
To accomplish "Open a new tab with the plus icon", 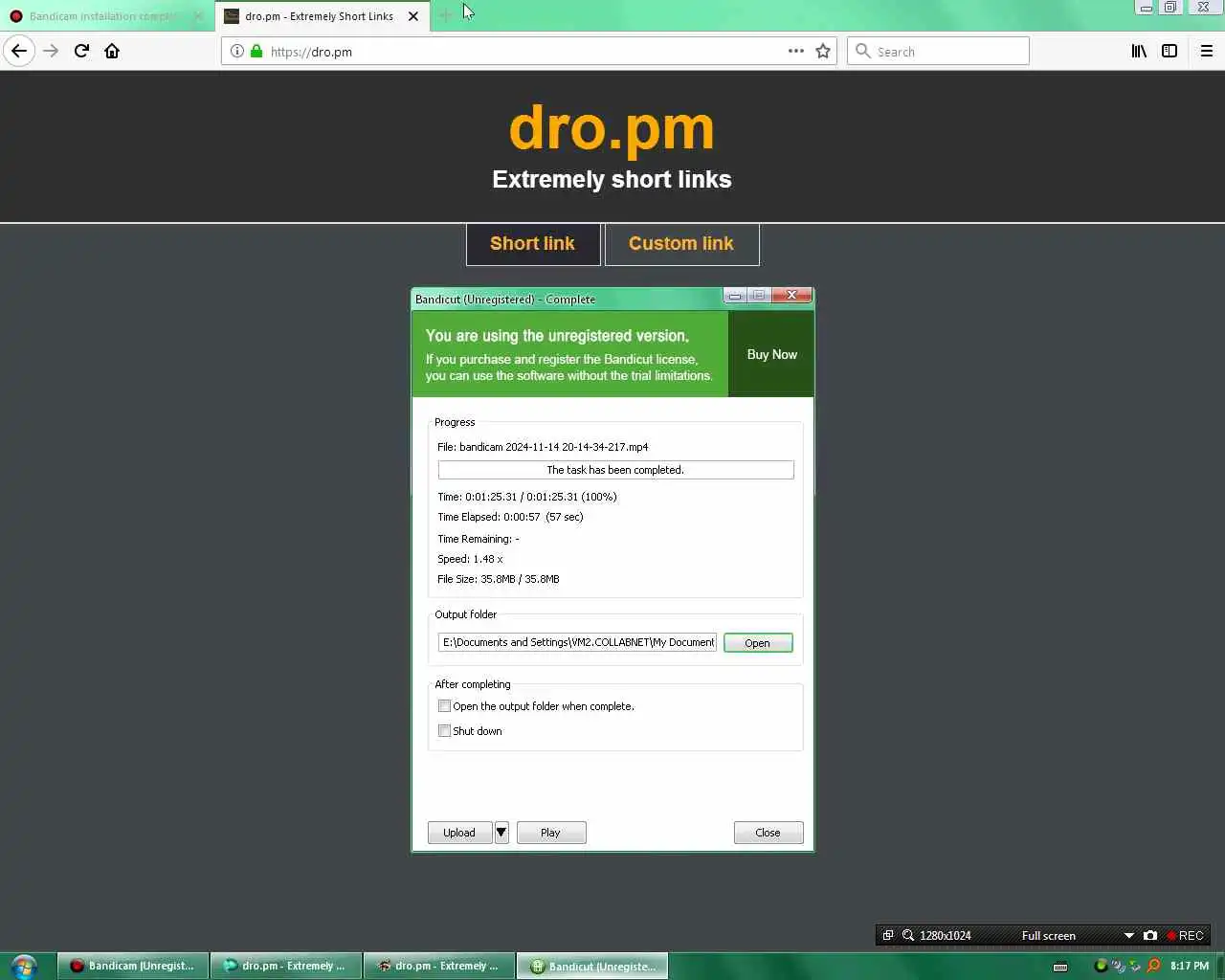I will 445,15.
